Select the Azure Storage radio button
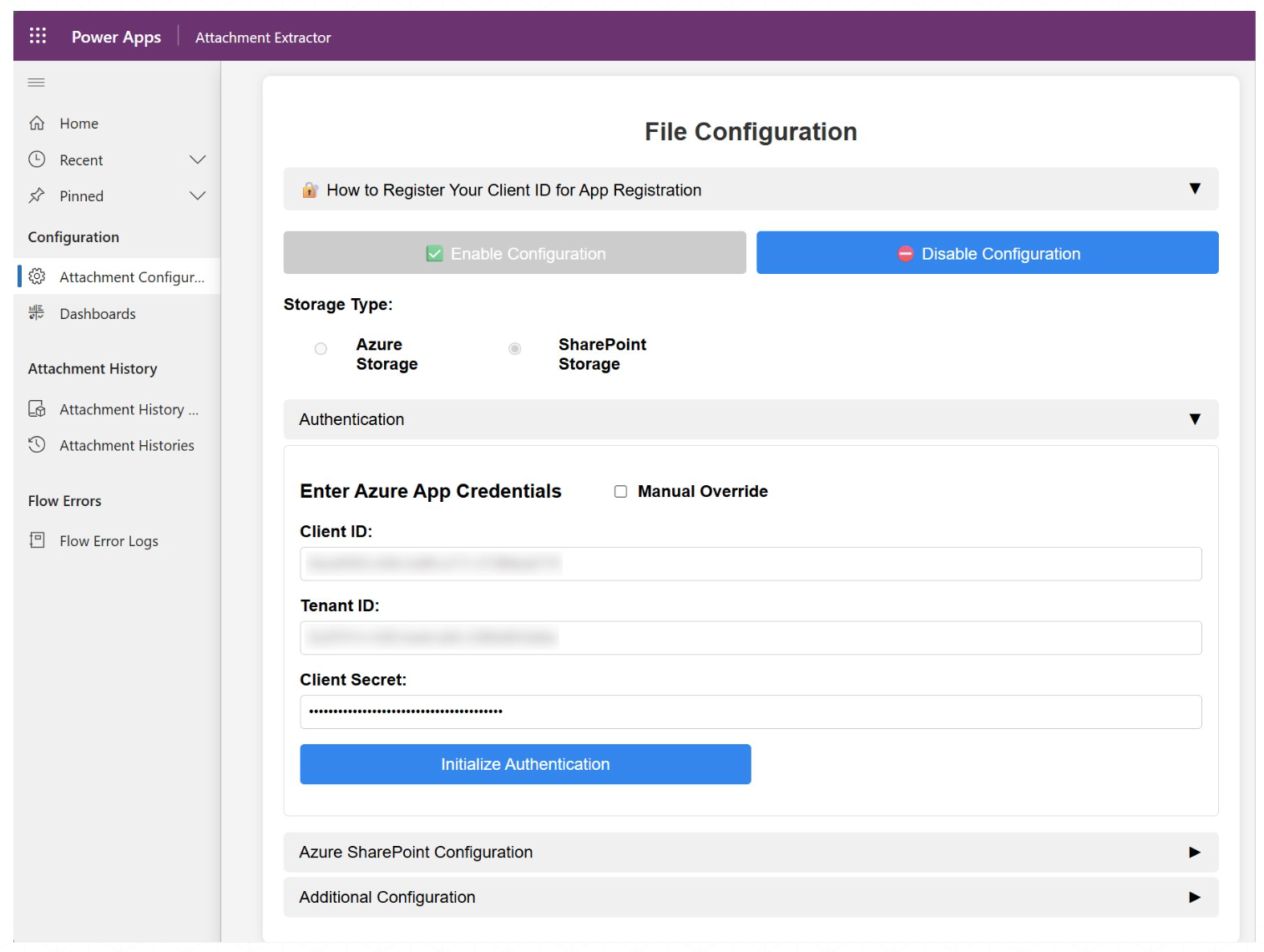 [x=321, y=349]
